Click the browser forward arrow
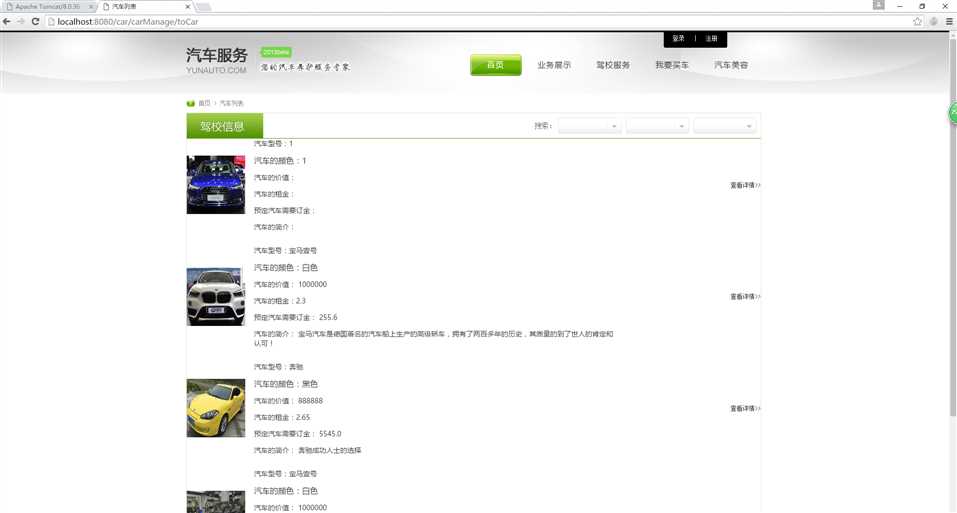Screen dimensions: 957x513 [21, 21]
